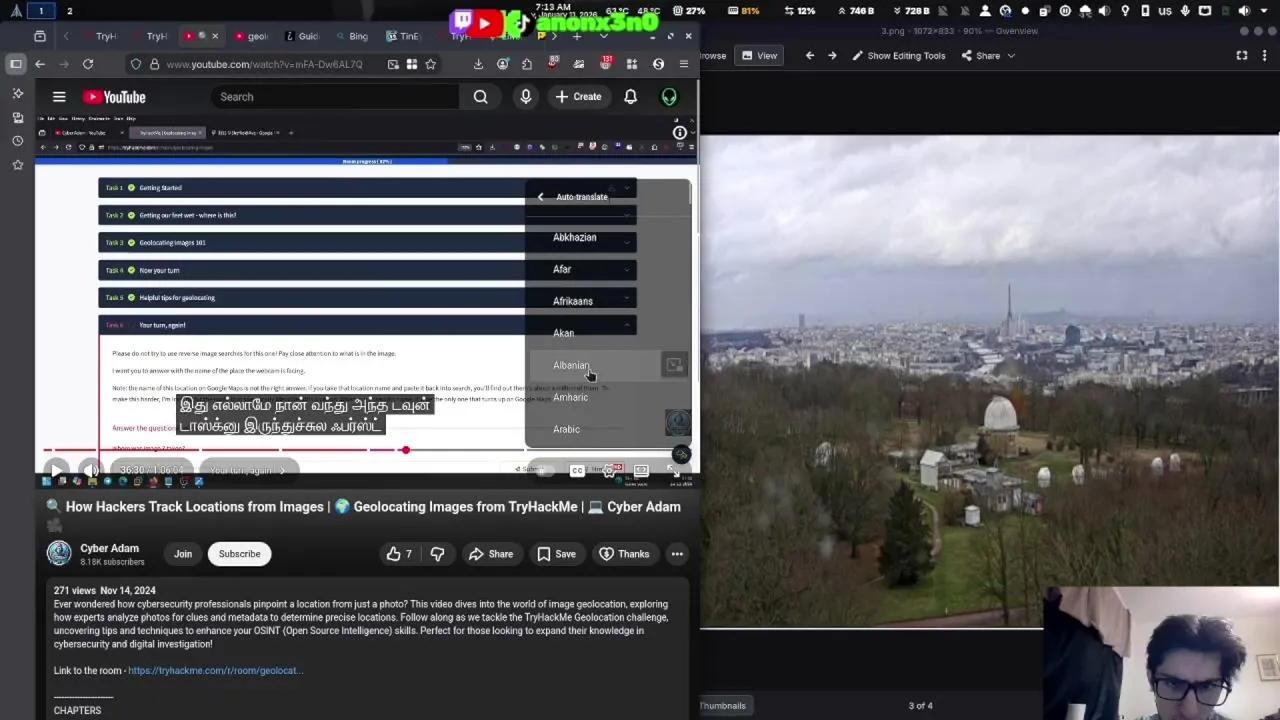The image size is (1280, 720).
Task: Subscribe to Cyber Adam channel
Action: (x=239, y=554)
